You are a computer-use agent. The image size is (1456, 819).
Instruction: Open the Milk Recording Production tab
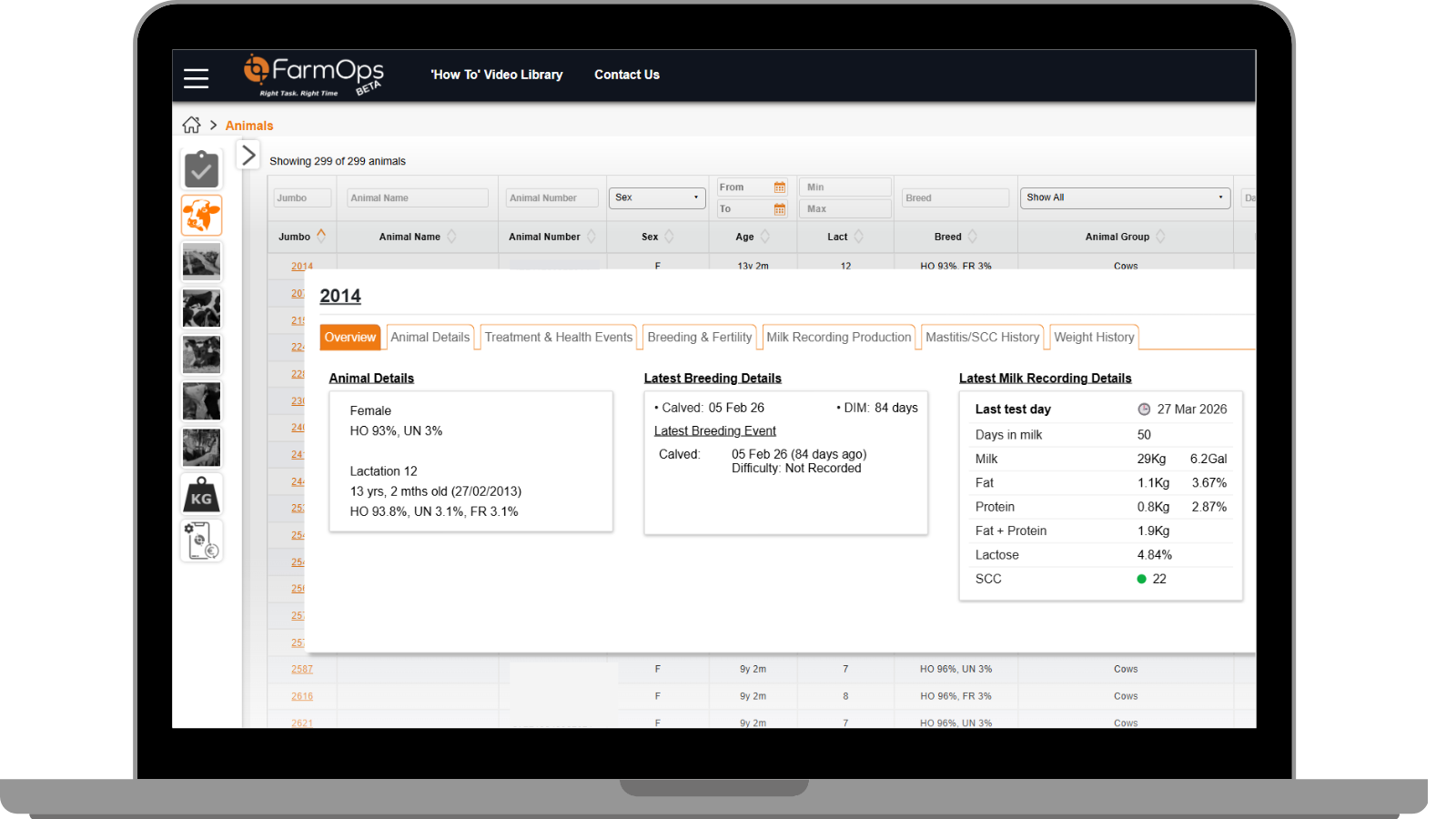coord(839,337)
